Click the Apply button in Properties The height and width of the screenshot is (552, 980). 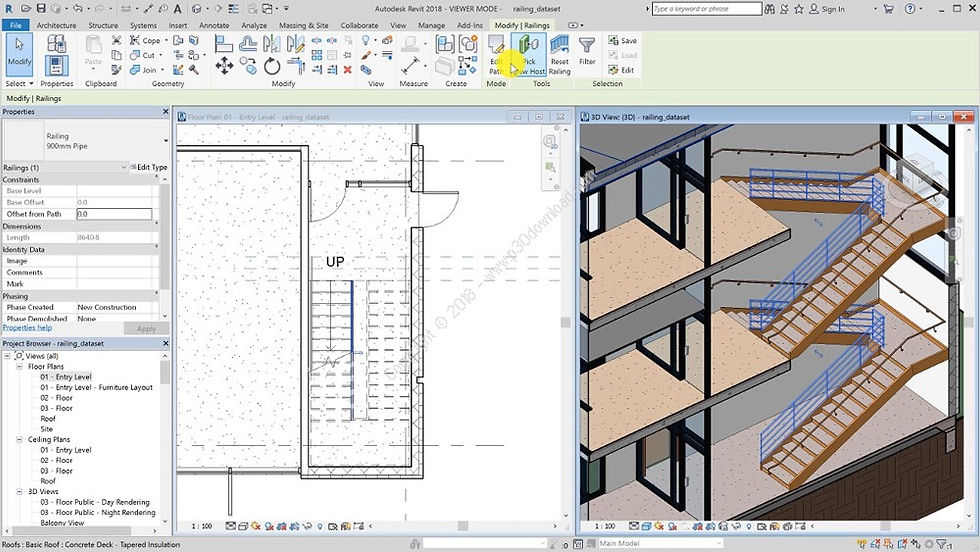coord(146,329)
